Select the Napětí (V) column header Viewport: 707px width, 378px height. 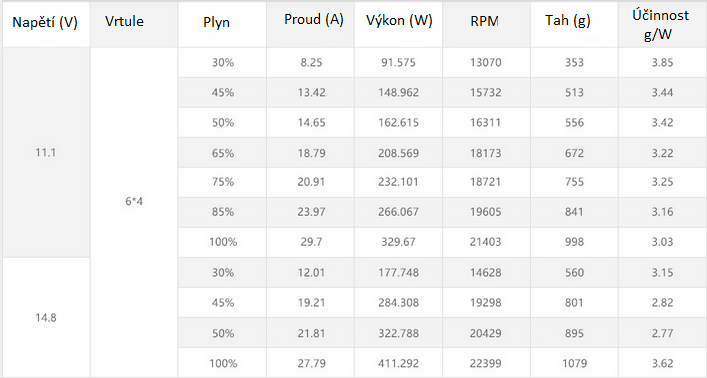coord(46,24)
